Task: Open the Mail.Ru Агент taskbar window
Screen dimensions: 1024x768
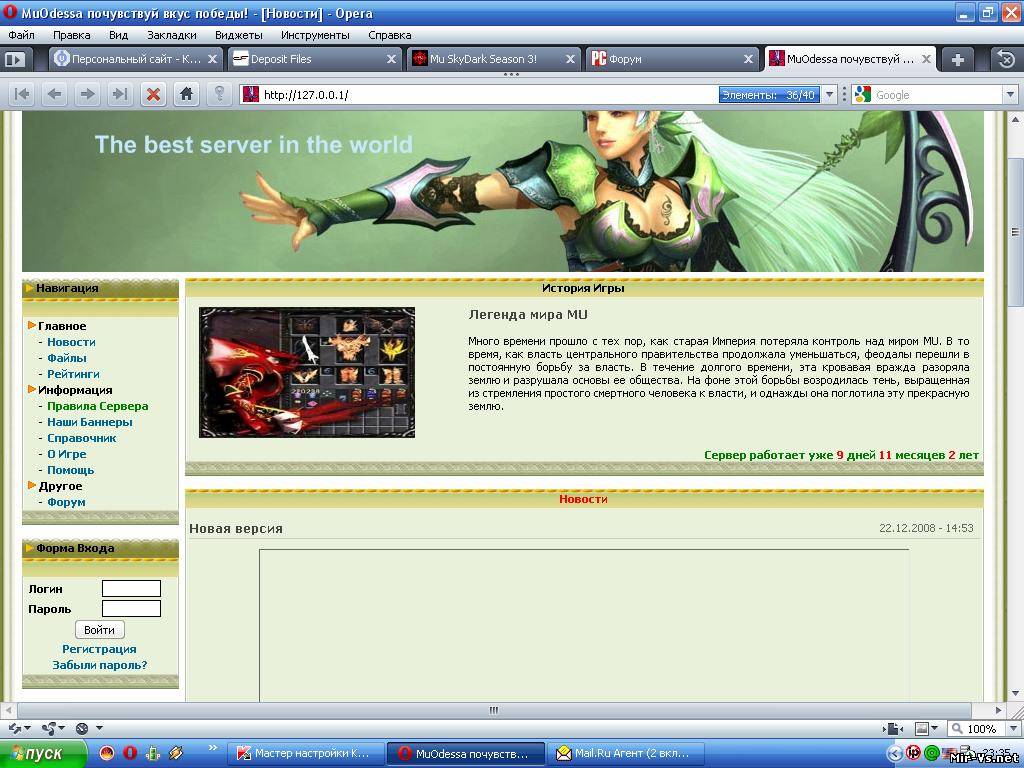Action: pyautogui.click(x=625, y=754)
